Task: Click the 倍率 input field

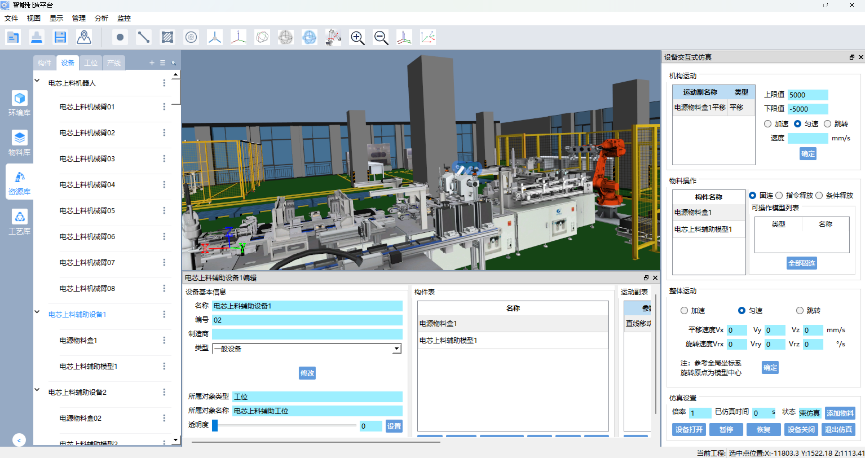Action: pos(700,413)
